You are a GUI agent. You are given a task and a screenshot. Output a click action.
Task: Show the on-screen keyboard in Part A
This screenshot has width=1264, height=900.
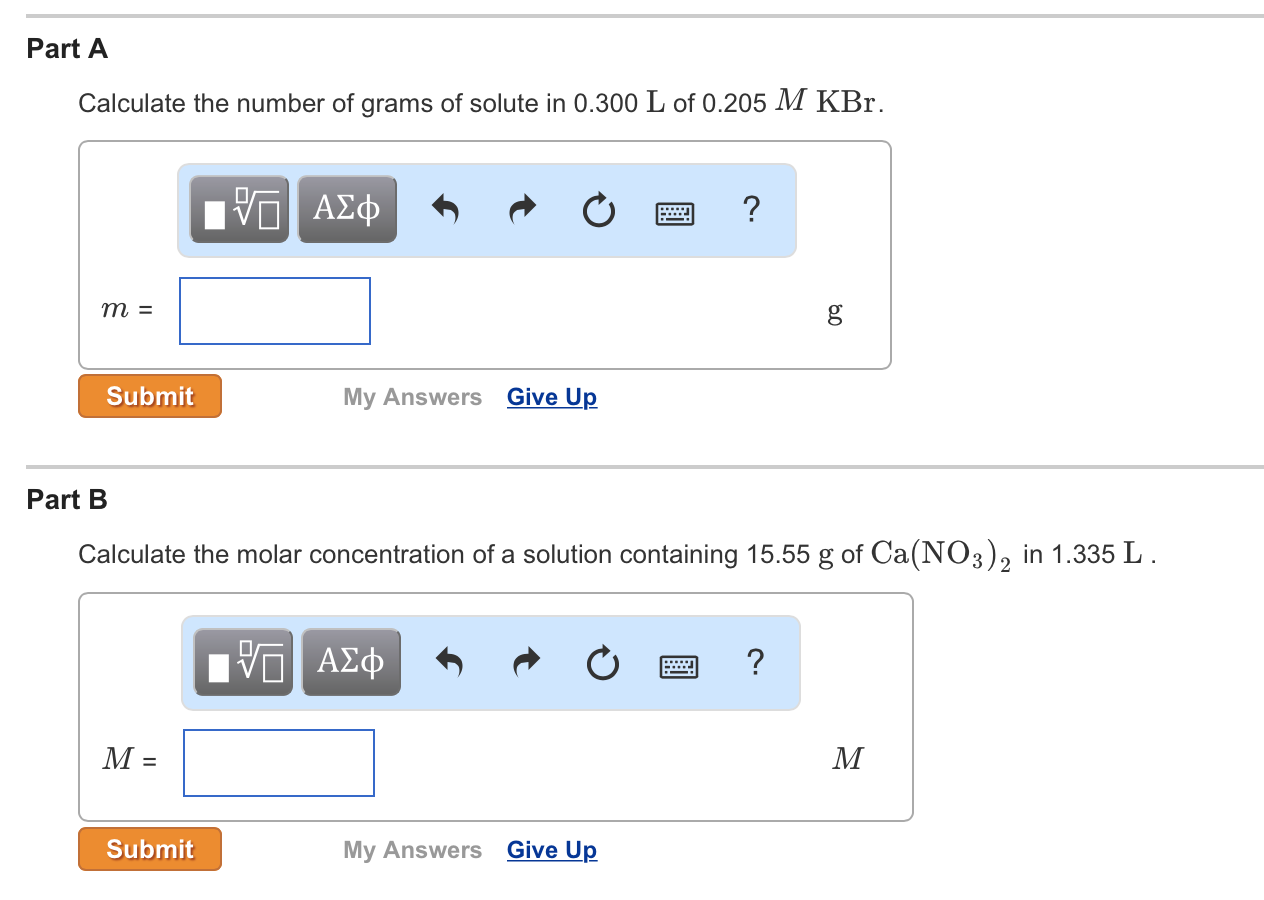(675, 211)
